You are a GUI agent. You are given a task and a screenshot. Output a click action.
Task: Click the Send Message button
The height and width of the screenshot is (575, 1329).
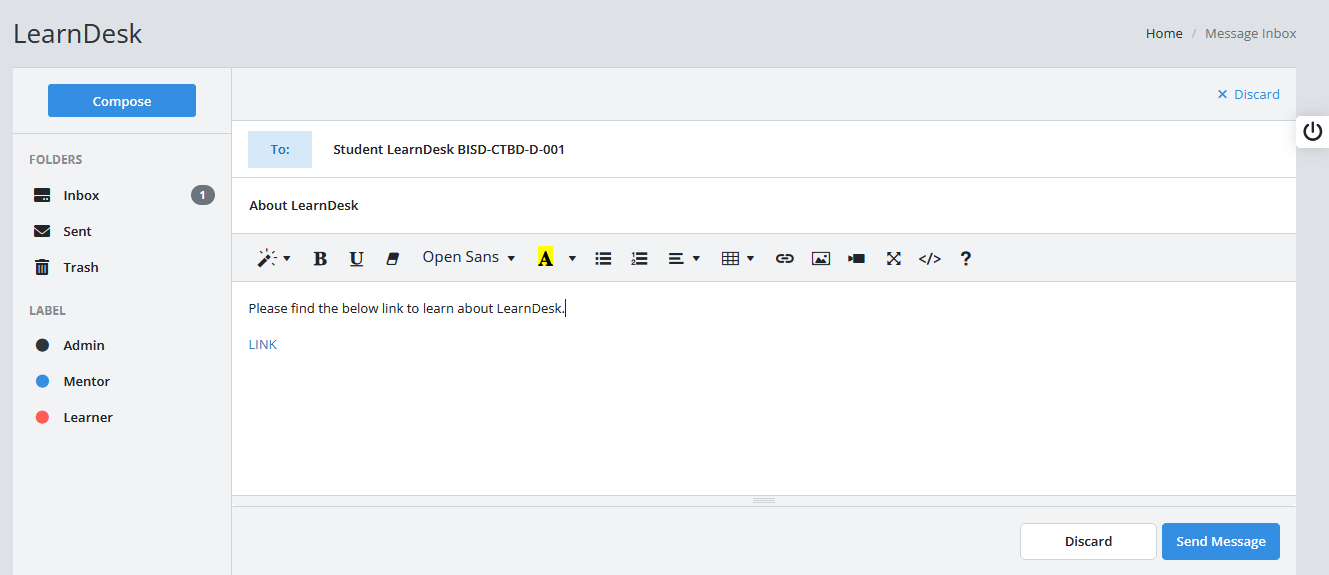click(x=1221, y=541)
